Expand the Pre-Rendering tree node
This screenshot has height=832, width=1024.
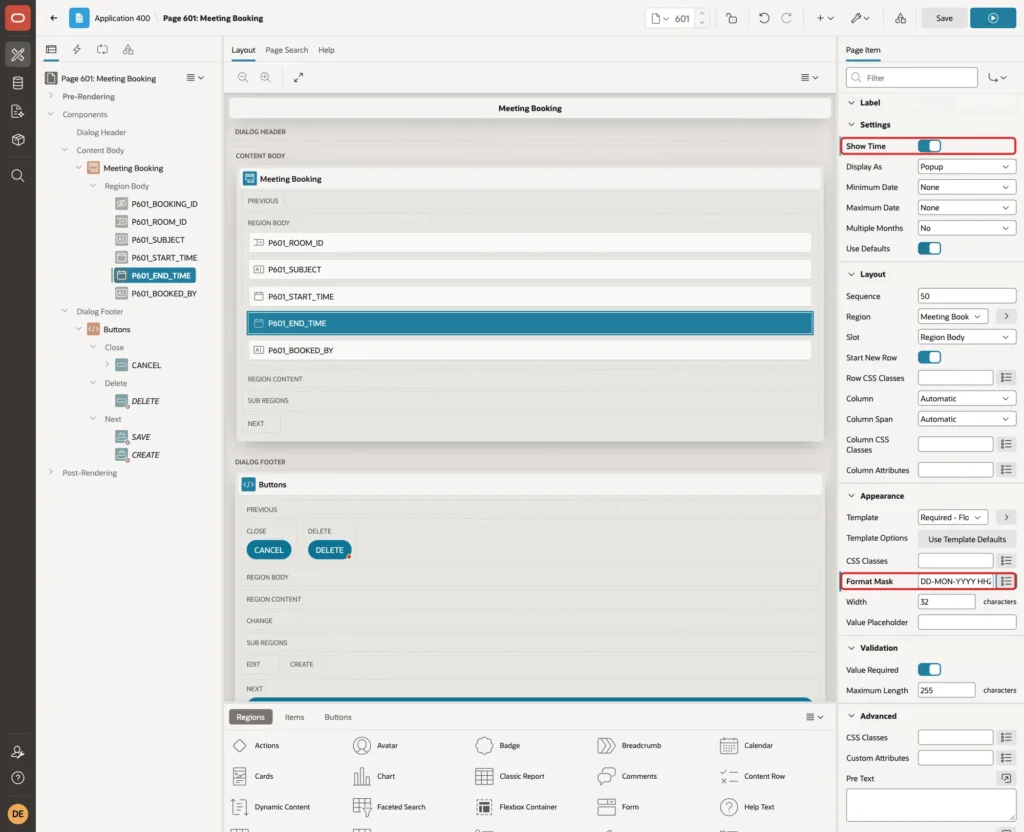(51, 97)
